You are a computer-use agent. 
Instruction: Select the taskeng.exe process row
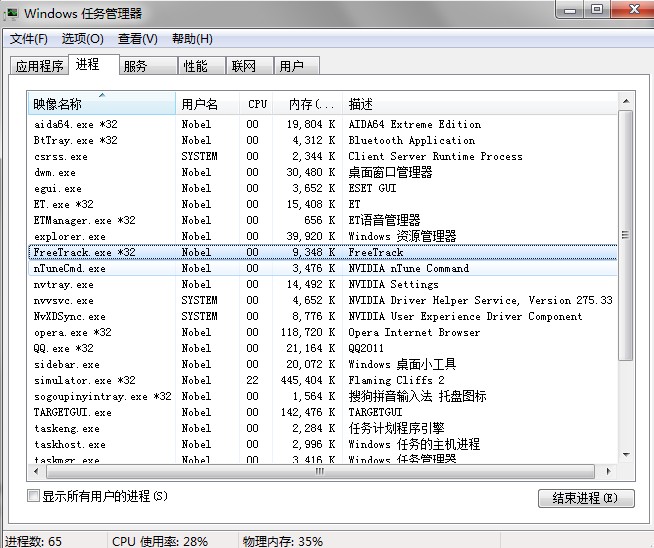pyautogui.click(x=323, y=428)
